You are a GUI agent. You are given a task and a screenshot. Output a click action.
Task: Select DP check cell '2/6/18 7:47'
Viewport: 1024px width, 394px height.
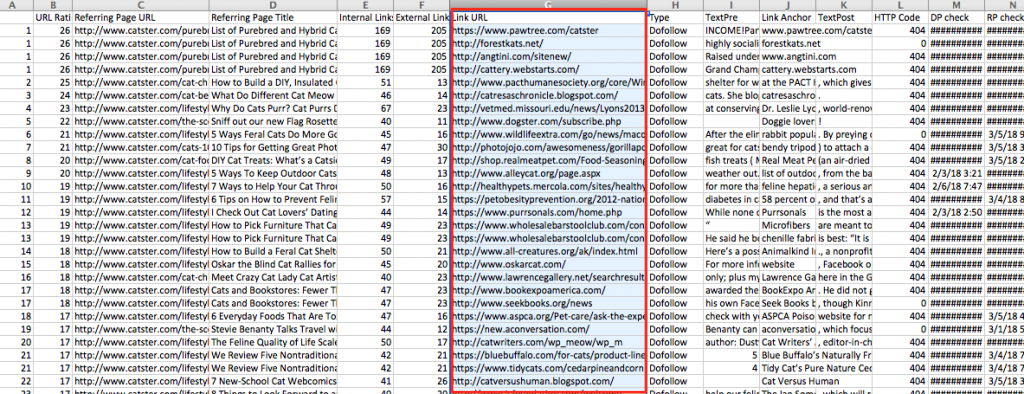click(x=957, y=186)
